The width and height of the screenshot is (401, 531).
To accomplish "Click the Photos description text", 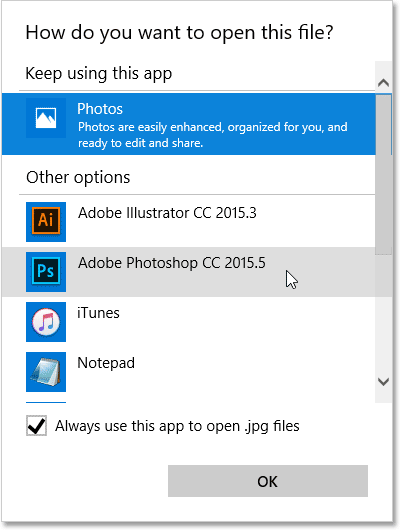I will pos(213,135).
